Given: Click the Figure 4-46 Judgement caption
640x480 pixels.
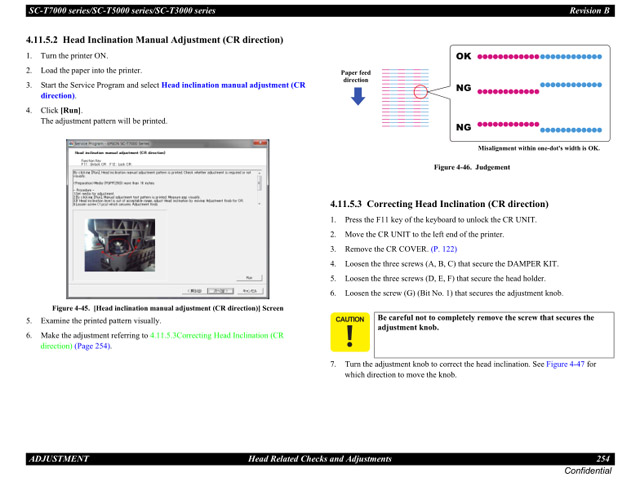Looking at the screenshot, I should point(470,167).
